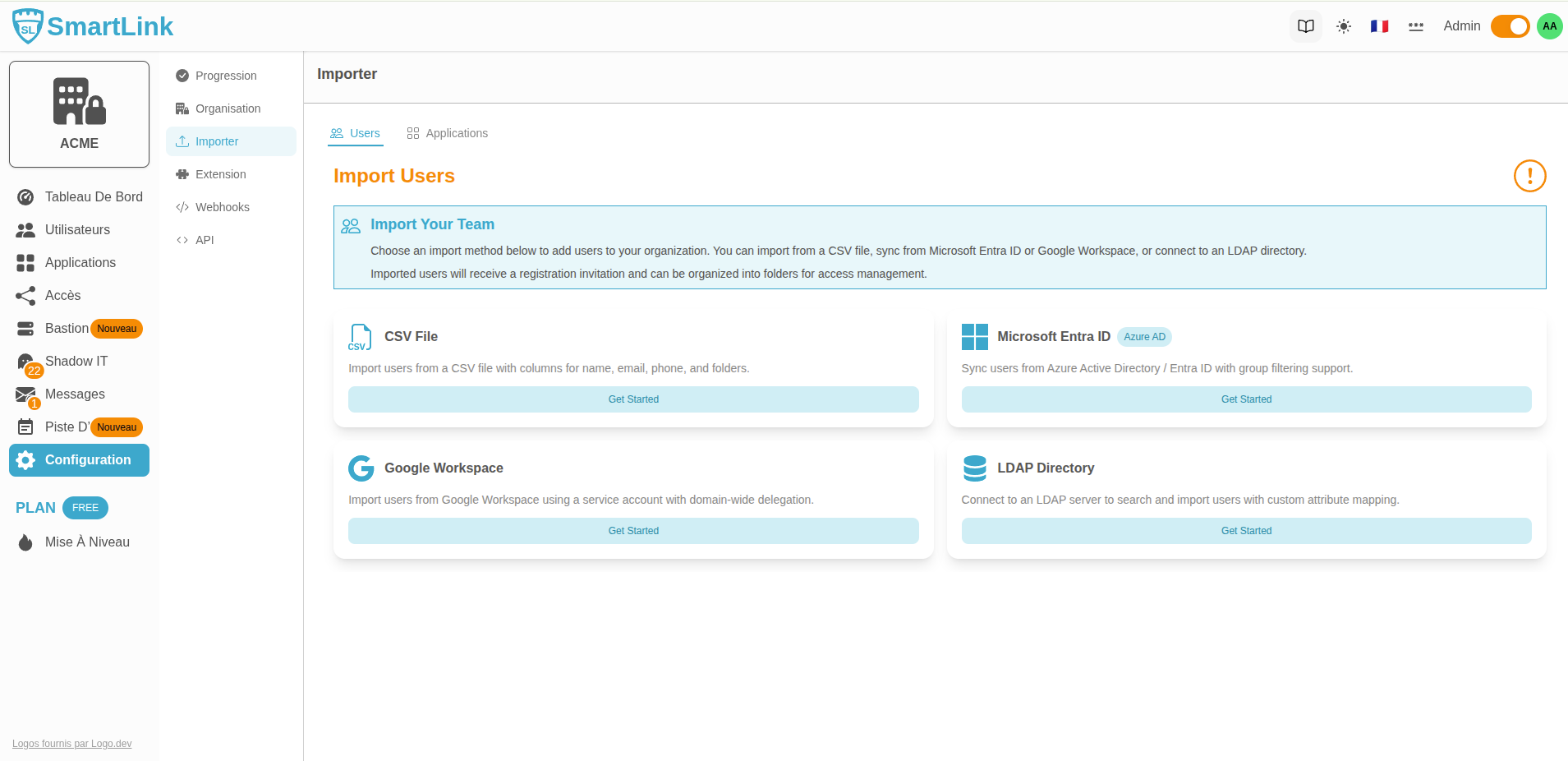
Task: Open the Bastion section
Action: click(67, 329)
